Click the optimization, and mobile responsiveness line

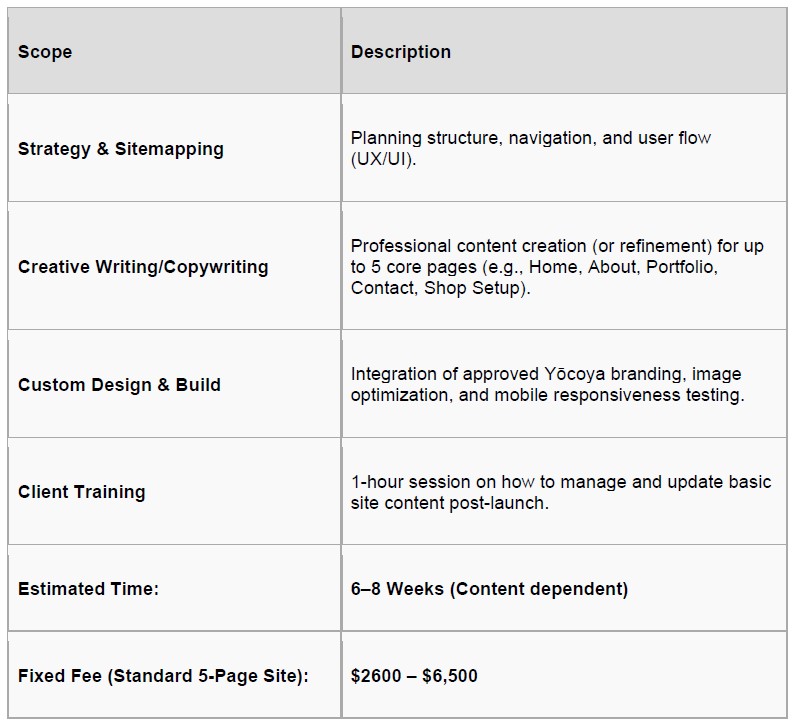pyautogui.click(x=546, y=395)
